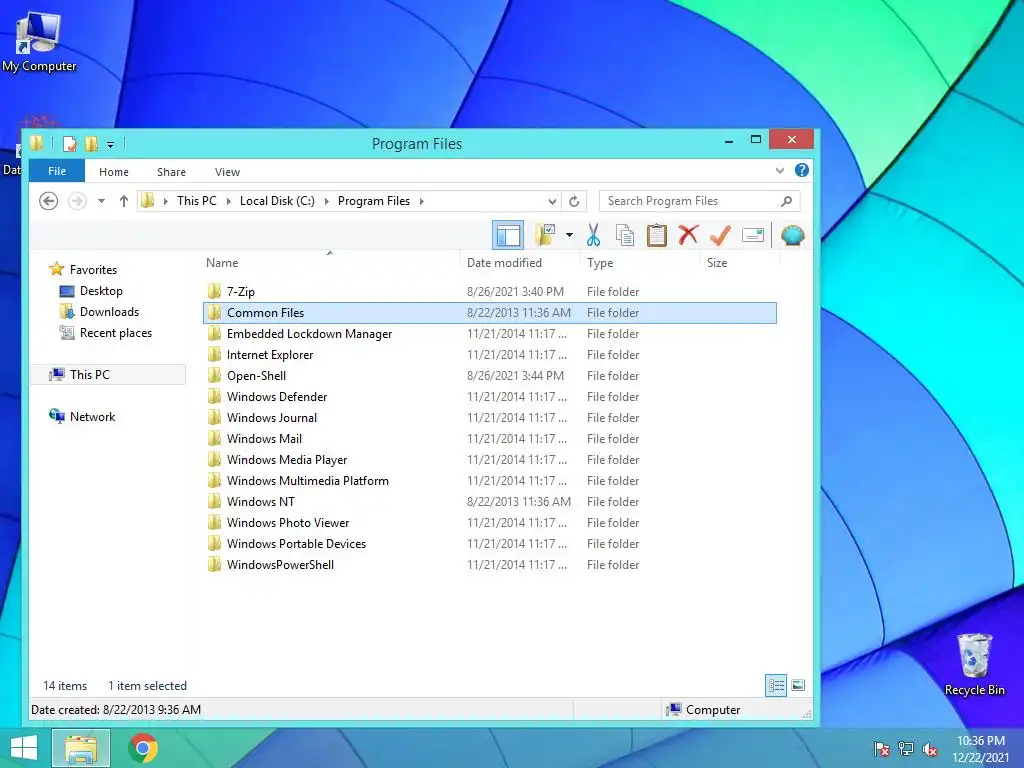Launch Google Chrome from the taskbar

(143, 748)
